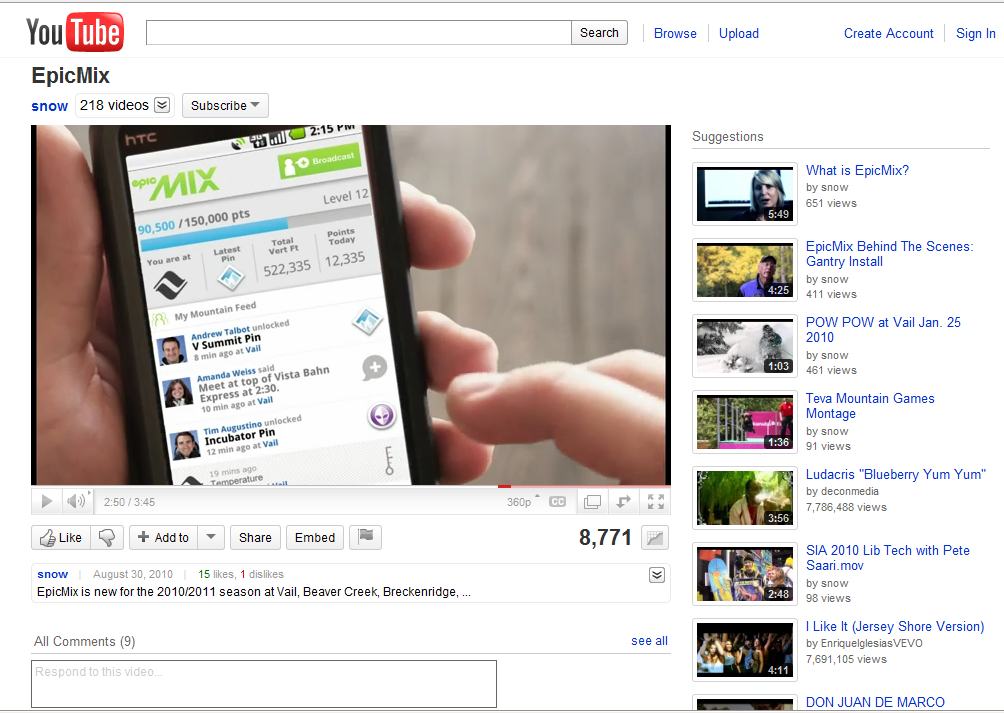Click the play button in video player

click(47, 501)
